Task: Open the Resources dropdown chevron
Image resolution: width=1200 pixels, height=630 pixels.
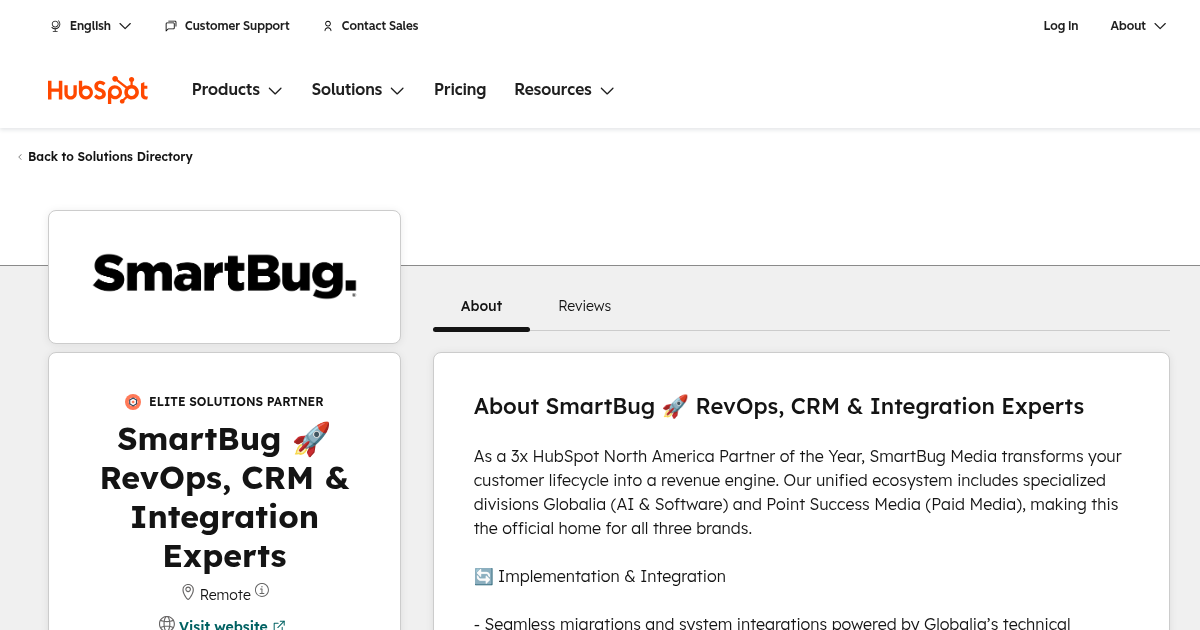Action: pos(607,91)
